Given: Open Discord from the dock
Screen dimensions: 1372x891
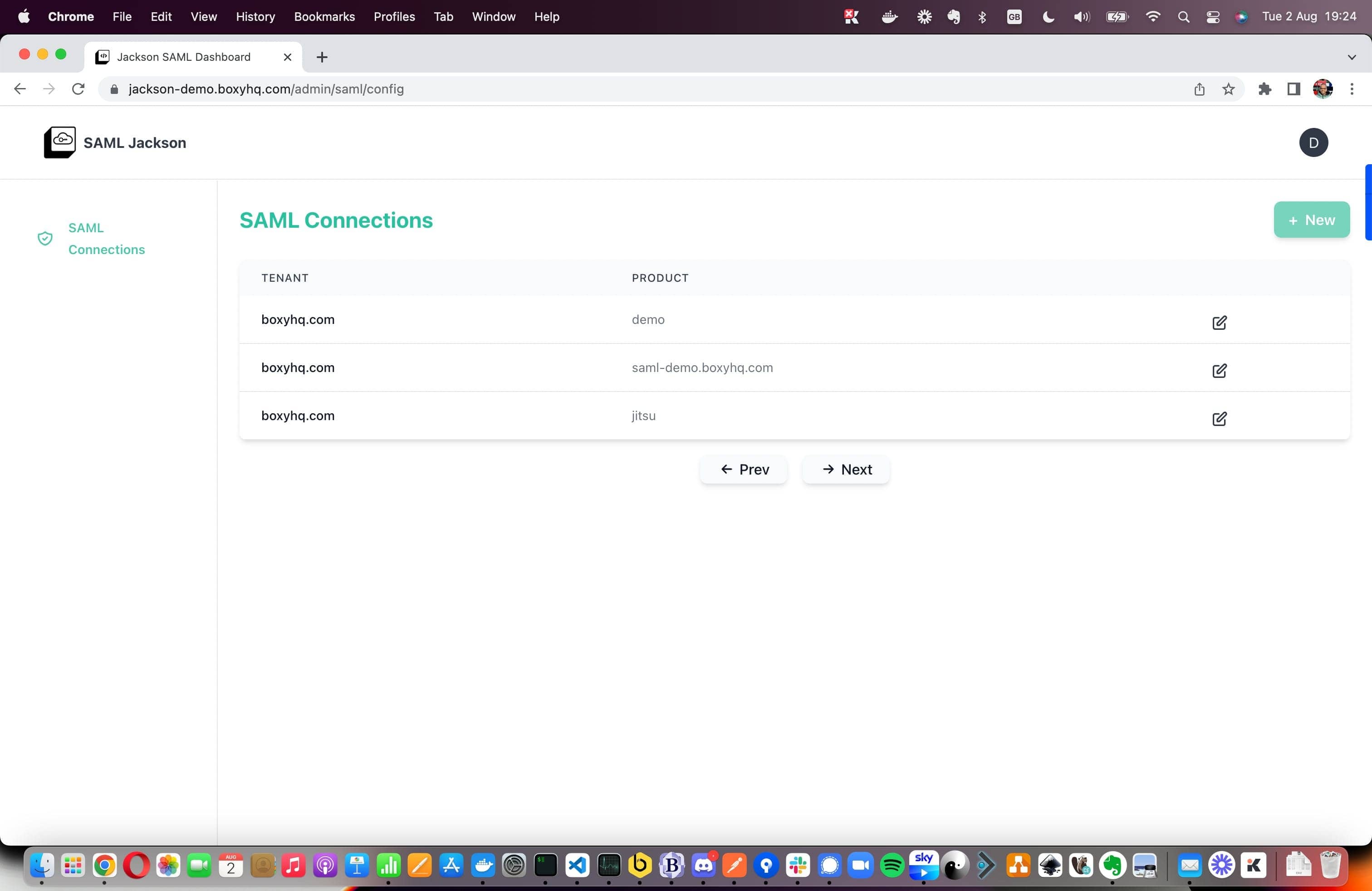Looking at the screenshot, I should (x=703, y=865).
